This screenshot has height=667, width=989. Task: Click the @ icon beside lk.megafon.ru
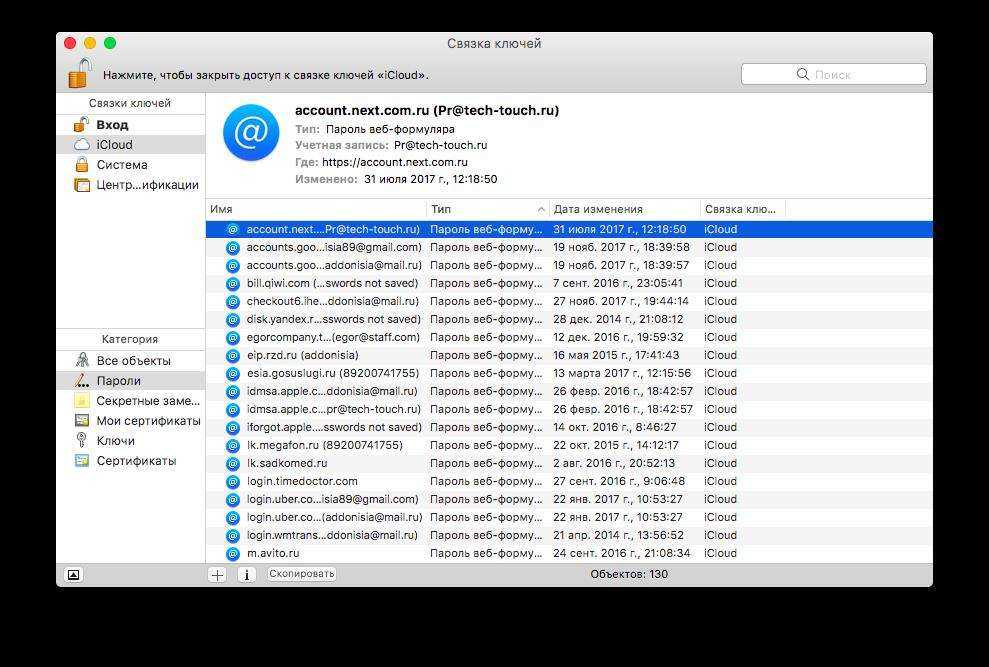233,446
